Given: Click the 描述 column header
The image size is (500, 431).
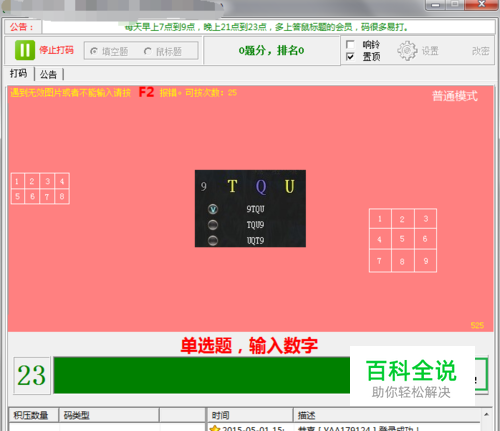Looking at the screenshot, I should coord(387,415).
